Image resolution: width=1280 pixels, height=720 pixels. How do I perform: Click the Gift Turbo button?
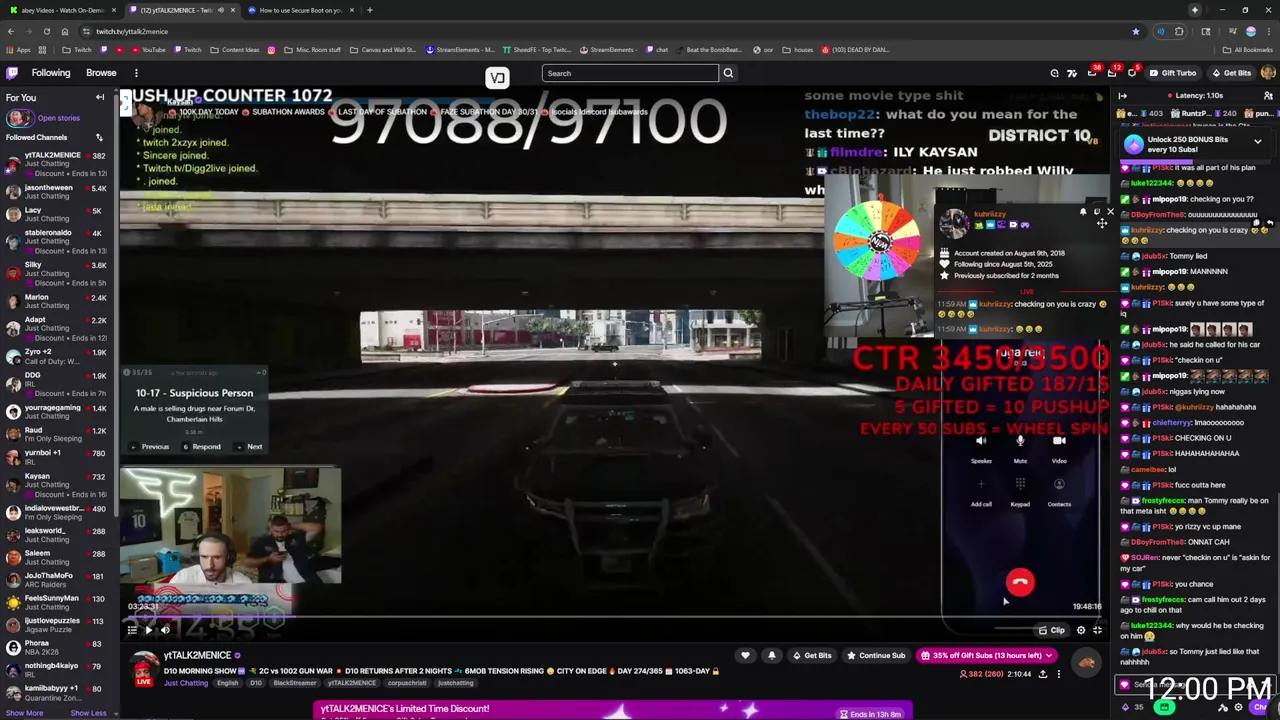coord(1172,73)
